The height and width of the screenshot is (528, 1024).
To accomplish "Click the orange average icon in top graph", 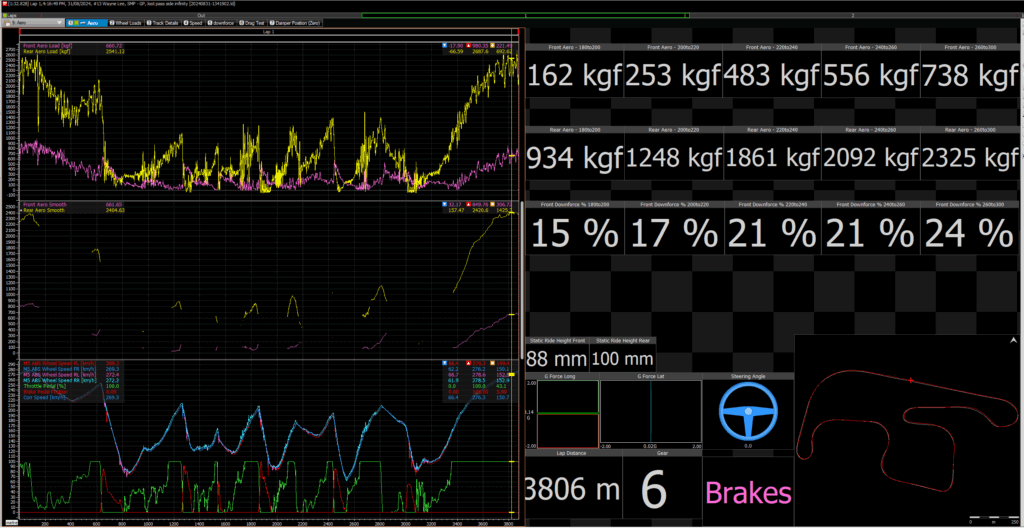I will click(492, 45).
